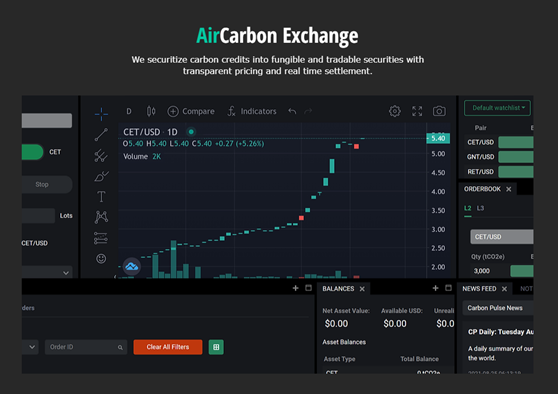Select the trend line drawing tool
The height and width of the screenshot is (394, 558).
(x=101, y=135)
